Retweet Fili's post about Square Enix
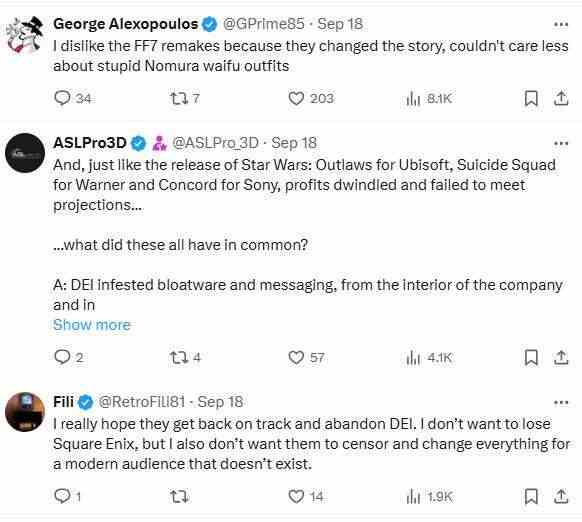Viewport: 582px width, 522px height. pos(179,496)
